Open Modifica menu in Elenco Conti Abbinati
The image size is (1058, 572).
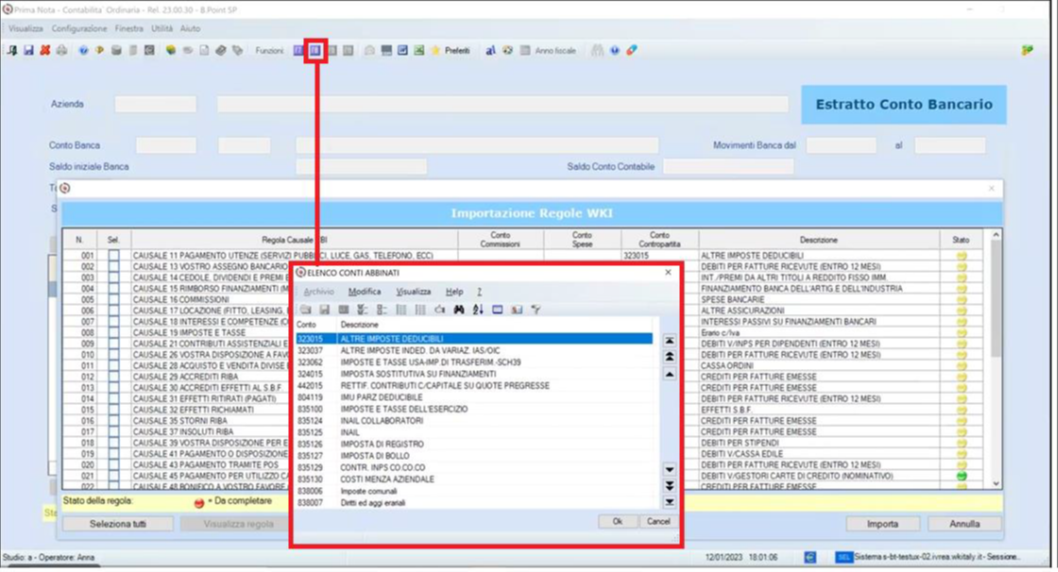(364, 291)
